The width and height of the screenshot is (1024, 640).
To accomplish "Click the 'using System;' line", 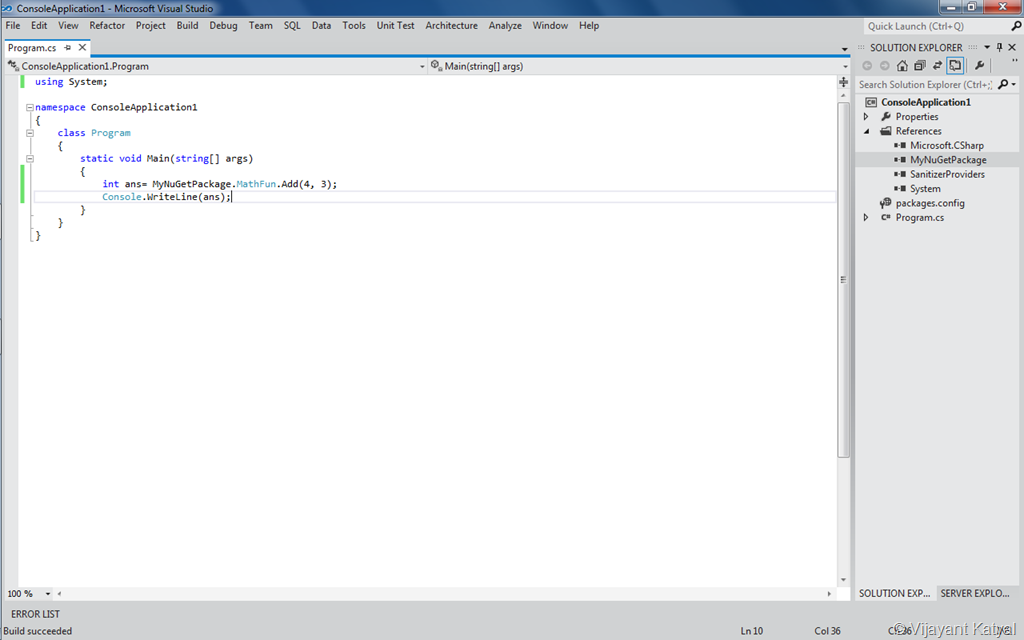I will pos(71,82).
